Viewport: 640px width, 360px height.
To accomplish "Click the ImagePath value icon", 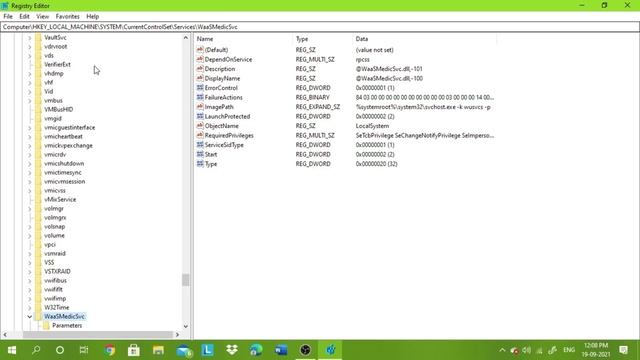I will coord(200,107).
